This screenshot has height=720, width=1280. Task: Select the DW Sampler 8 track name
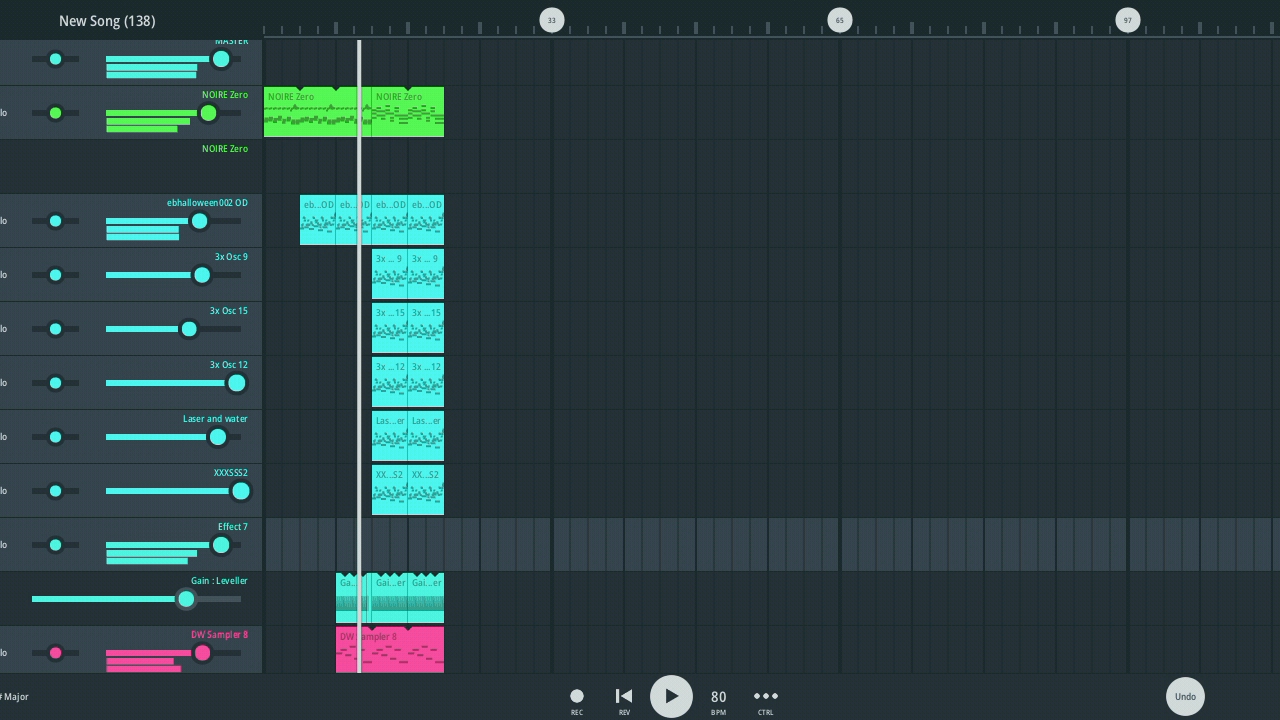click(220, 635)
